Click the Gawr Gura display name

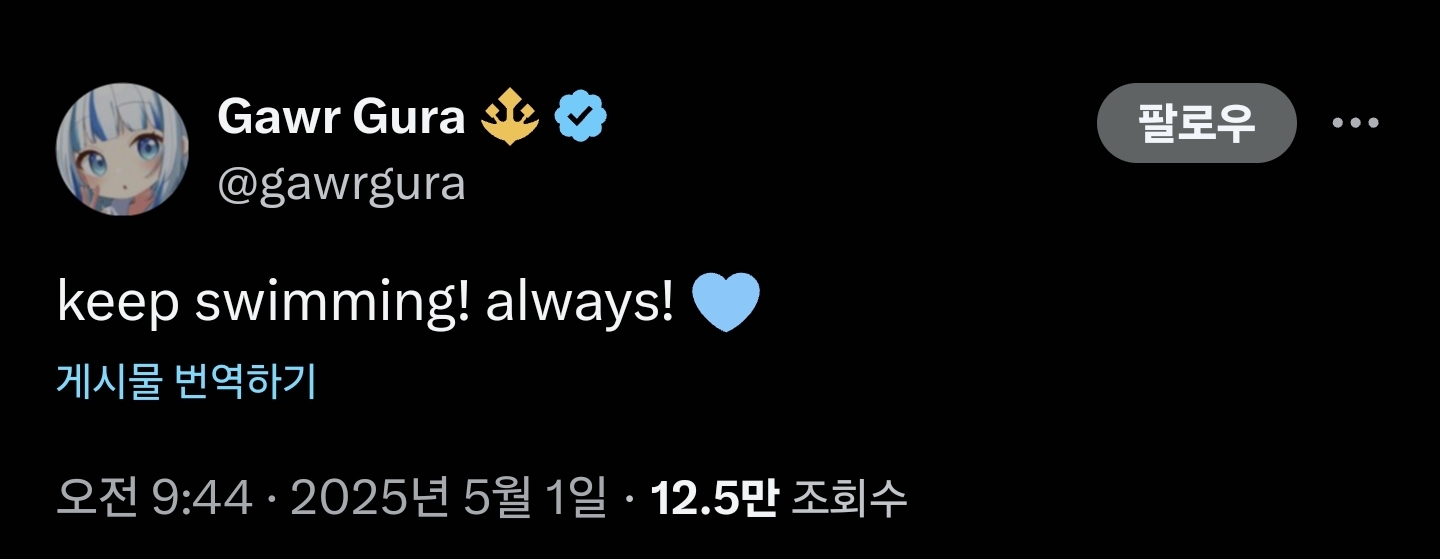(x=341, y=119)
